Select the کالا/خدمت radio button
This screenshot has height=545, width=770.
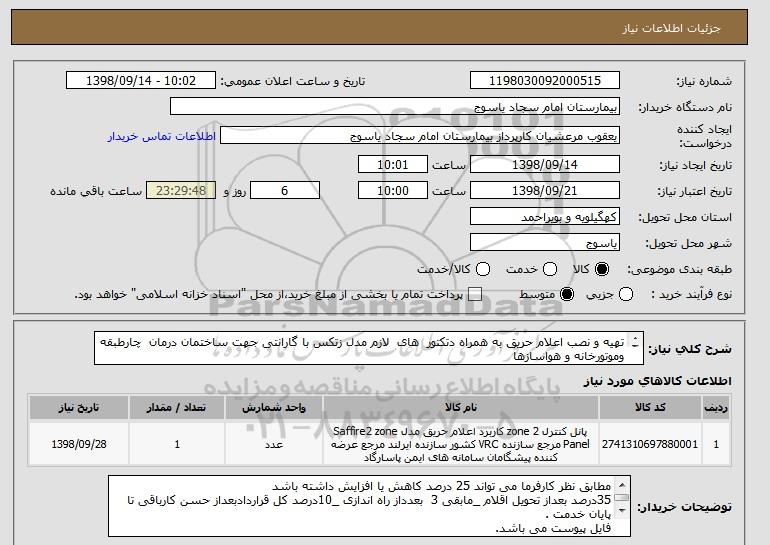tap(483, 269)
